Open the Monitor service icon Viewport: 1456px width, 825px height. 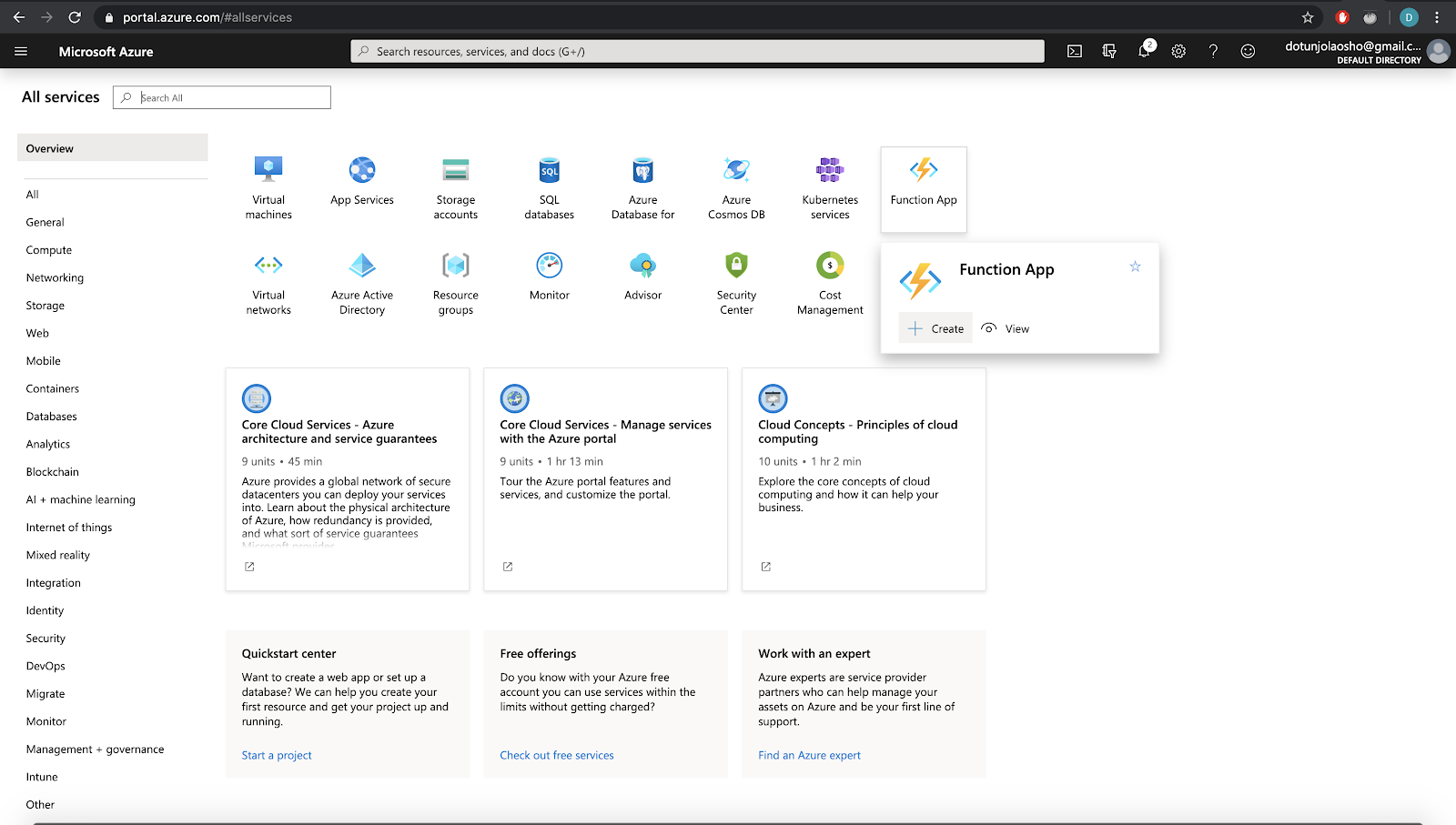(x=550, y=266)
